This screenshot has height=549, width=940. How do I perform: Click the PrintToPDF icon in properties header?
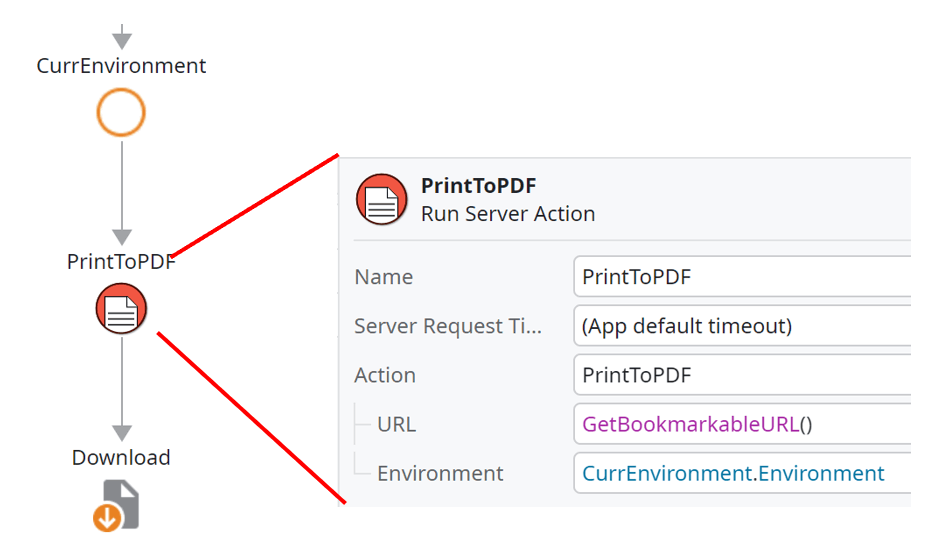[381, 199]
